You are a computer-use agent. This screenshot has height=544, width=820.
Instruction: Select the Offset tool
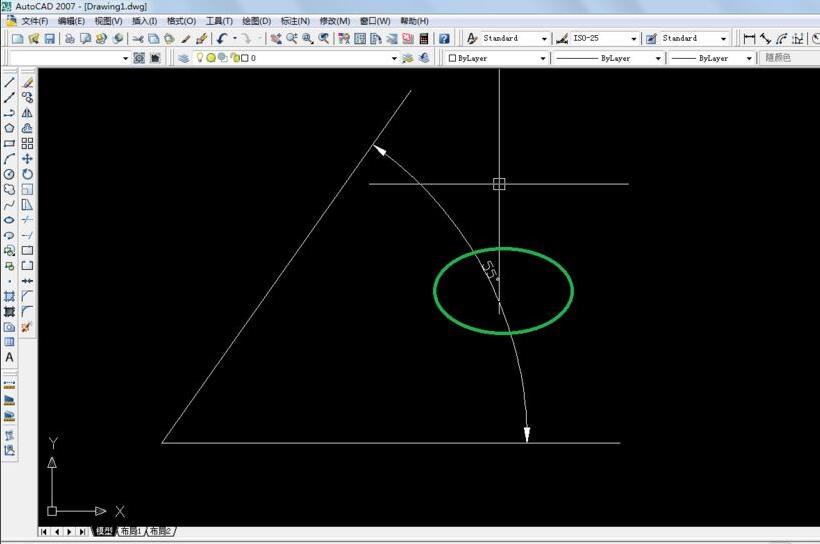coord(27,128)
